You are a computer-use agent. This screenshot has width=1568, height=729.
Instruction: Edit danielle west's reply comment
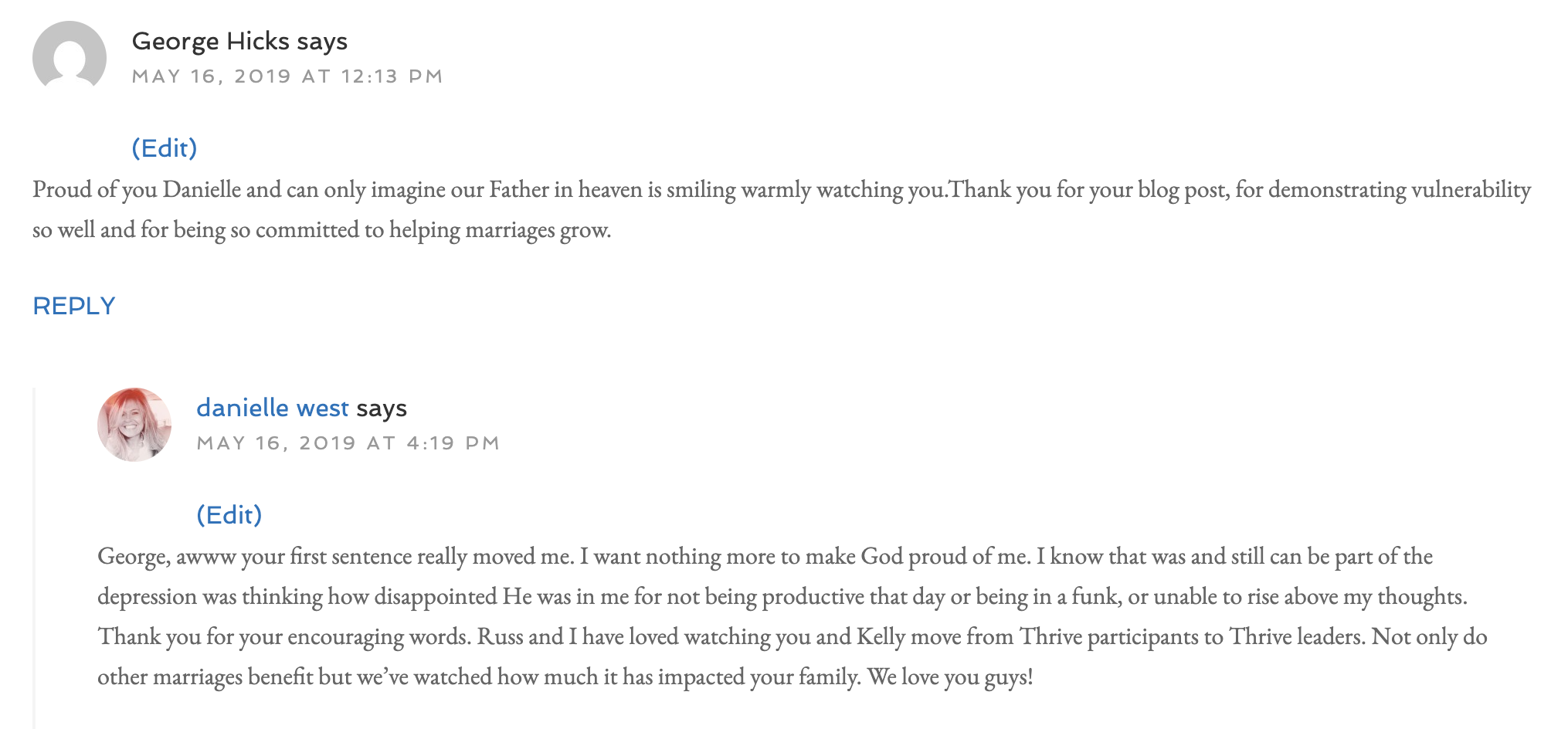[229, 514]
